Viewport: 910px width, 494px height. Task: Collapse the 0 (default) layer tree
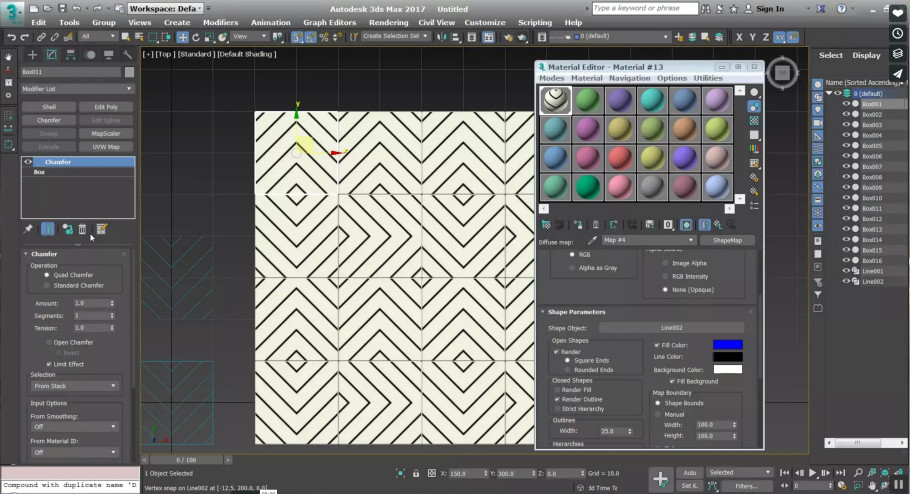[829, 93]
